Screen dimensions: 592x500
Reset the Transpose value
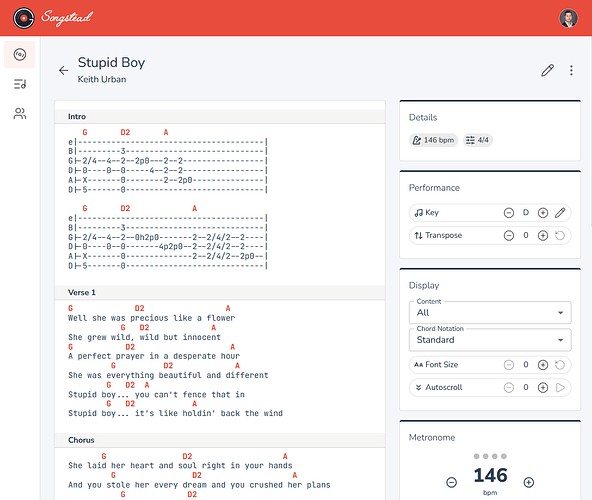point(560,236)
